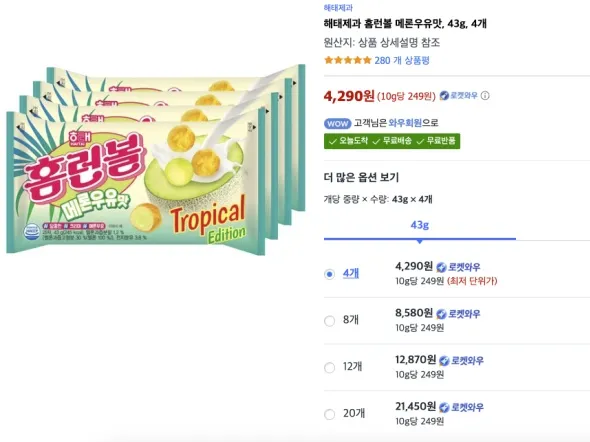Click the 와우회원 membership link

[x=405, y=123]
